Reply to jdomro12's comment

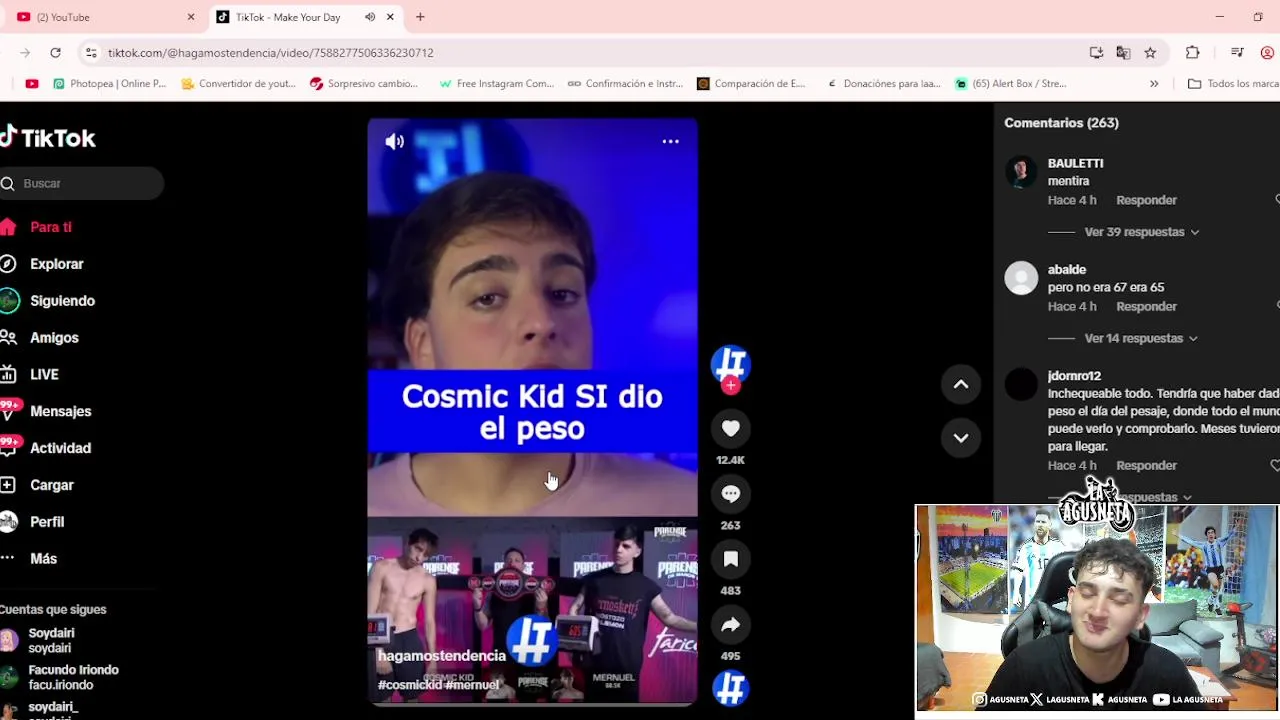[1146, 465]
